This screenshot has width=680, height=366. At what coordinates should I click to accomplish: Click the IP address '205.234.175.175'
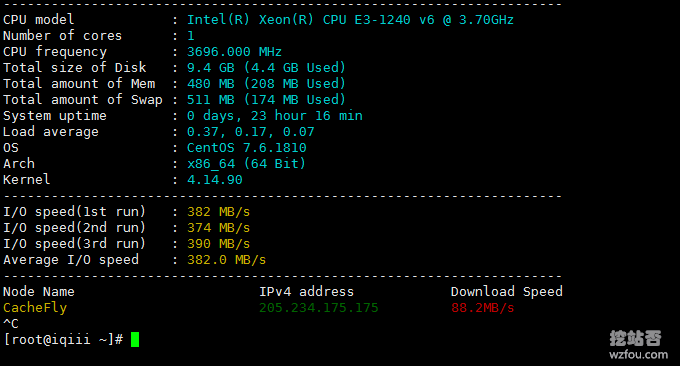pos(318,308)
